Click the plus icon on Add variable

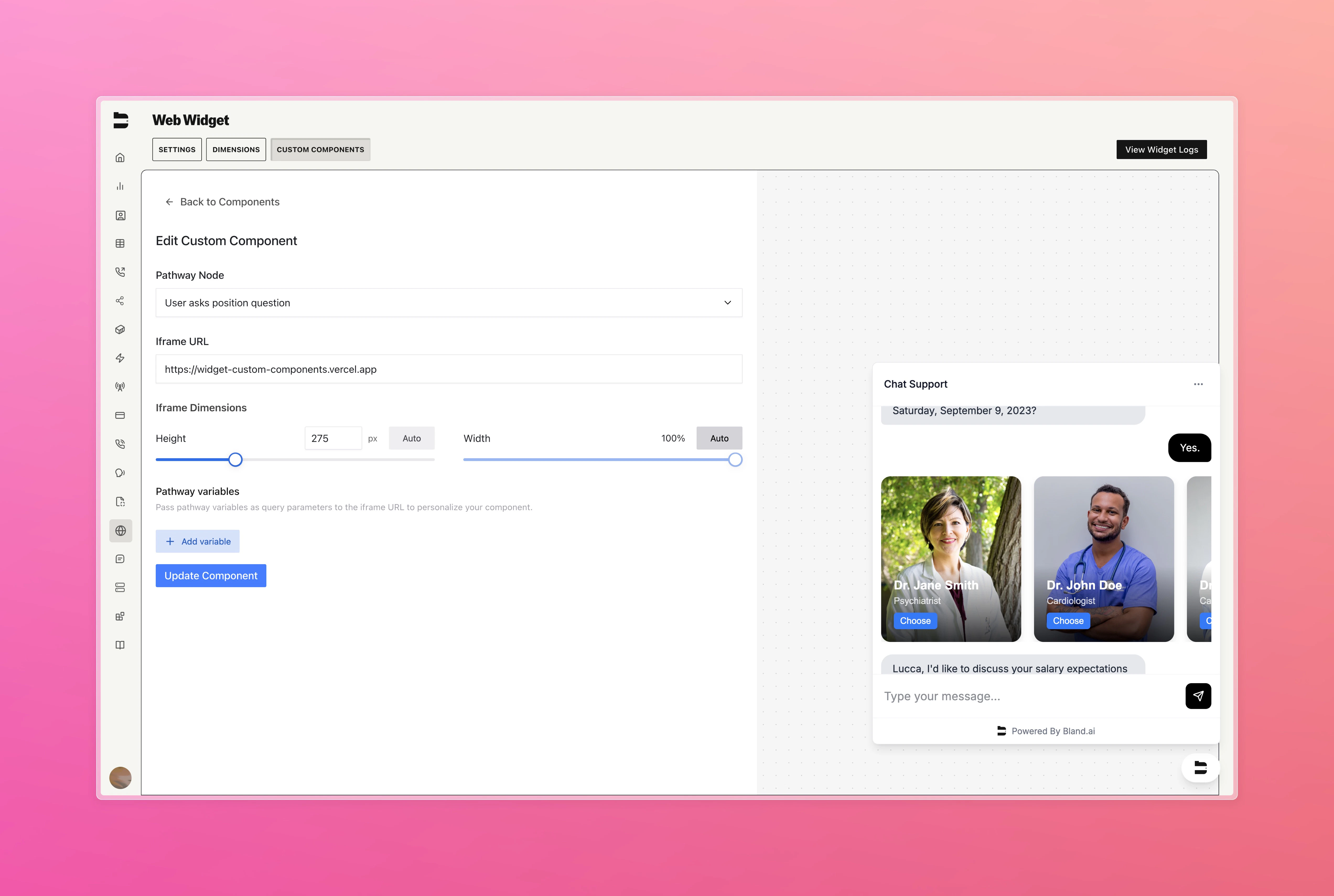coord(170,541)
